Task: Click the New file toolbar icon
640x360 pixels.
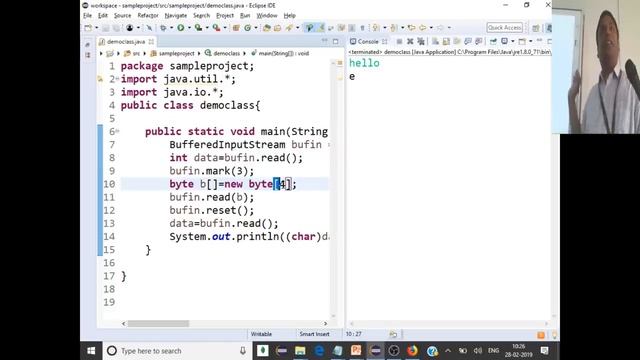Action: 88,28
